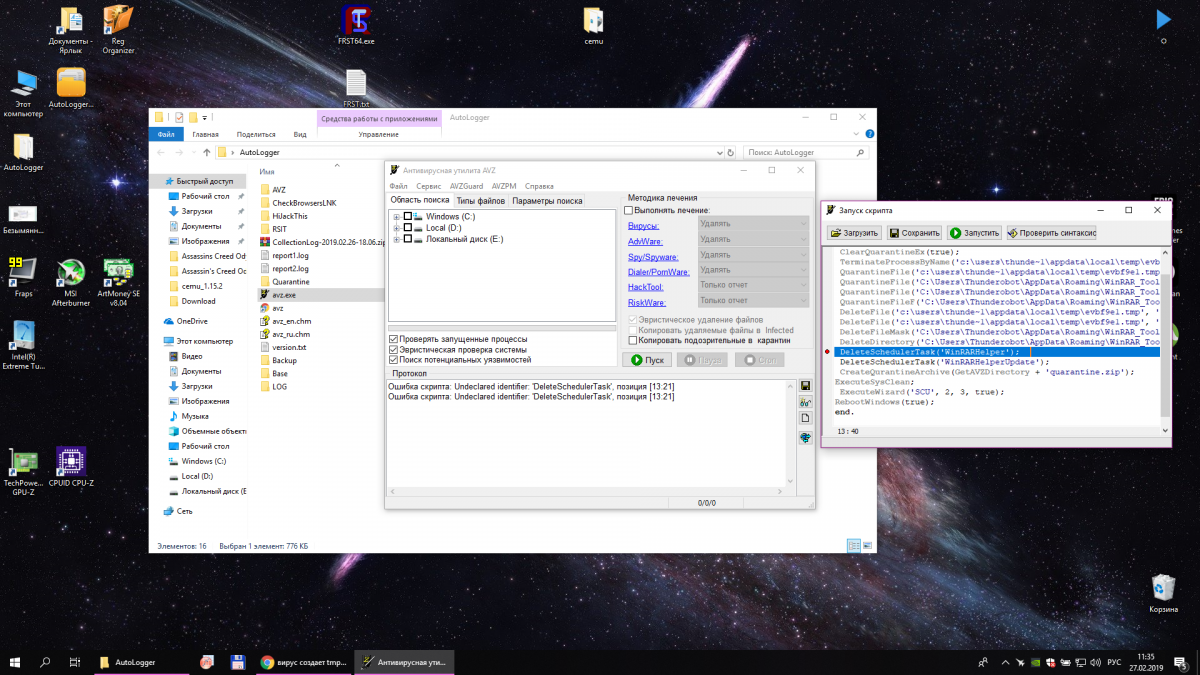
Task: Expand the Local (D:) tree node
Action: pos(396,228)
